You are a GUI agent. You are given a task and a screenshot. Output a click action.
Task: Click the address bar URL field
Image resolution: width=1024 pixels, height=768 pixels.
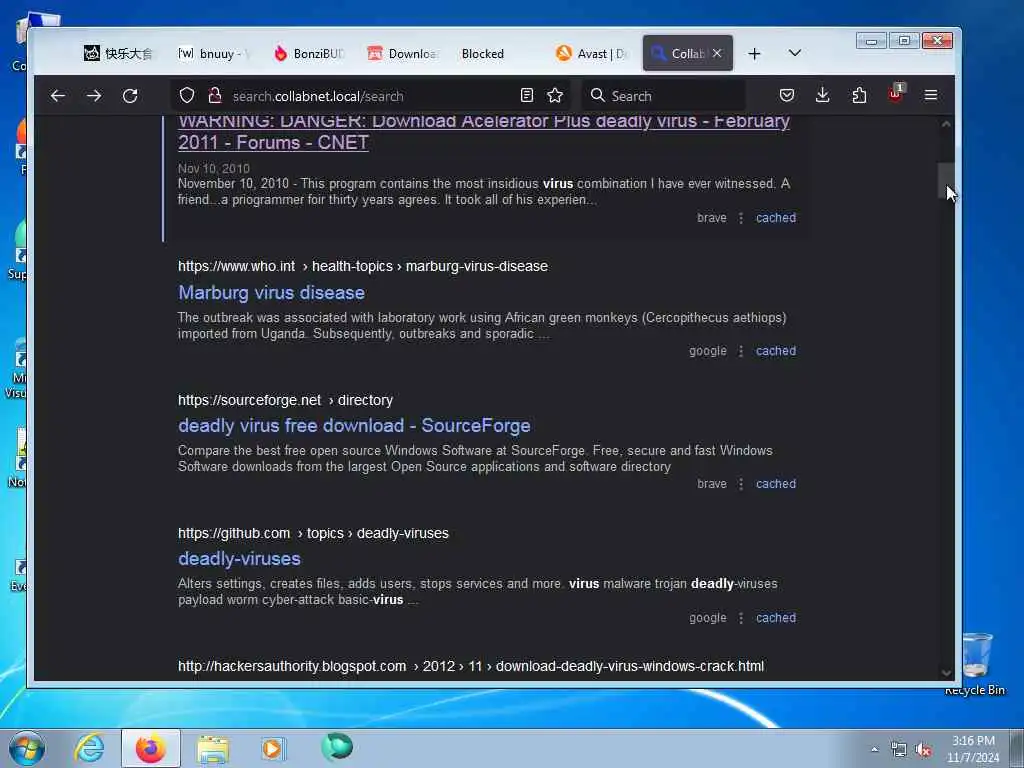pyautogui.click(x=372, y=96)
